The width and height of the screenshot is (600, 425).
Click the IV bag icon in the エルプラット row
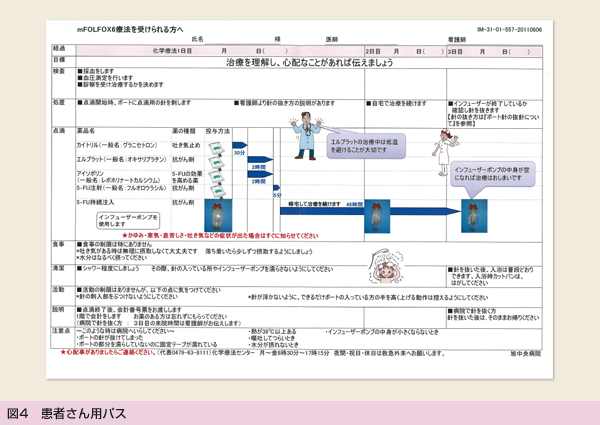(x=216, y=162)
